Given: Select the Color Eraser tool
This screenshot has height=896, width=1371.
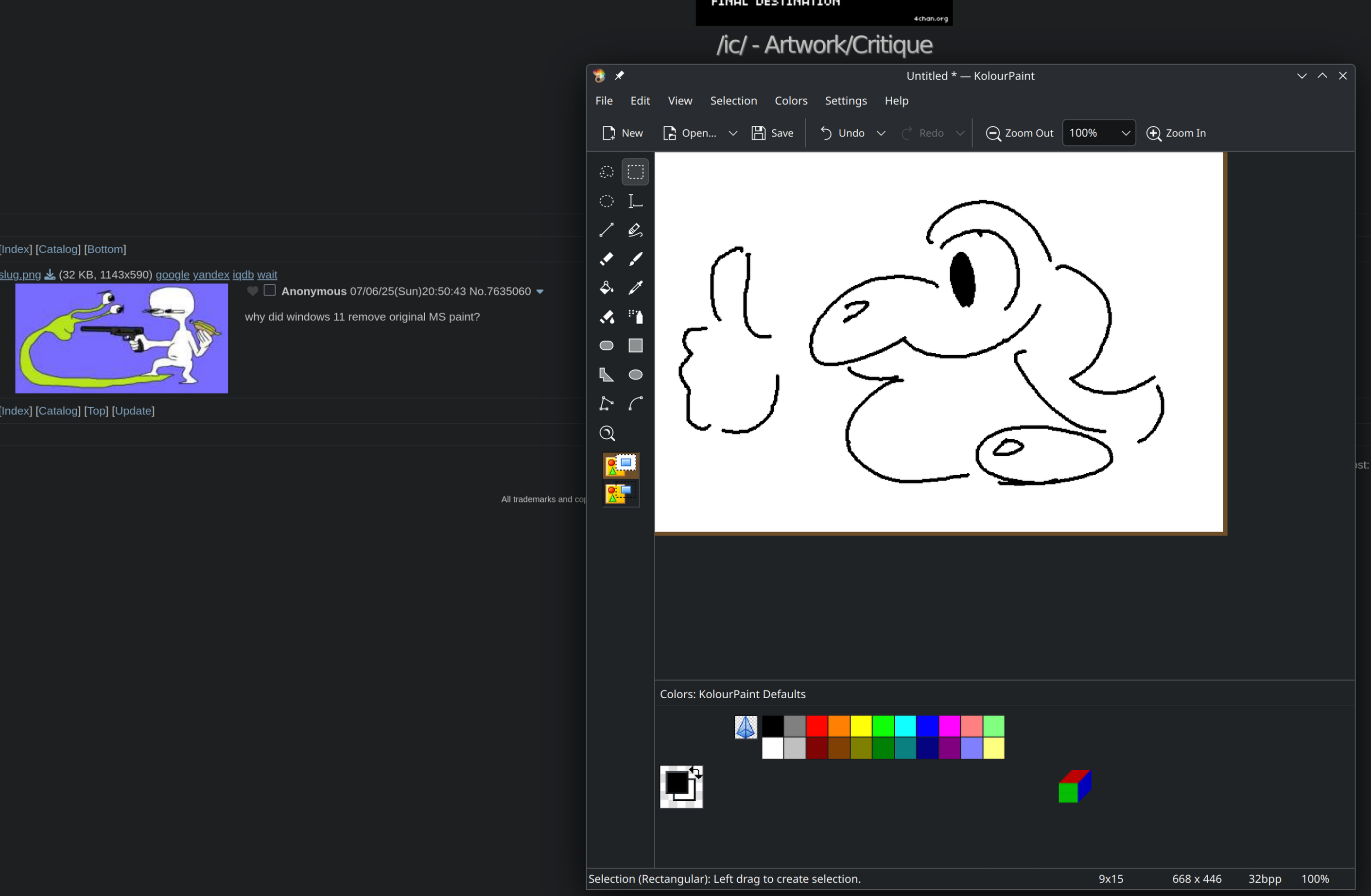Looking at the screenshot, I should tap(606, 317).
